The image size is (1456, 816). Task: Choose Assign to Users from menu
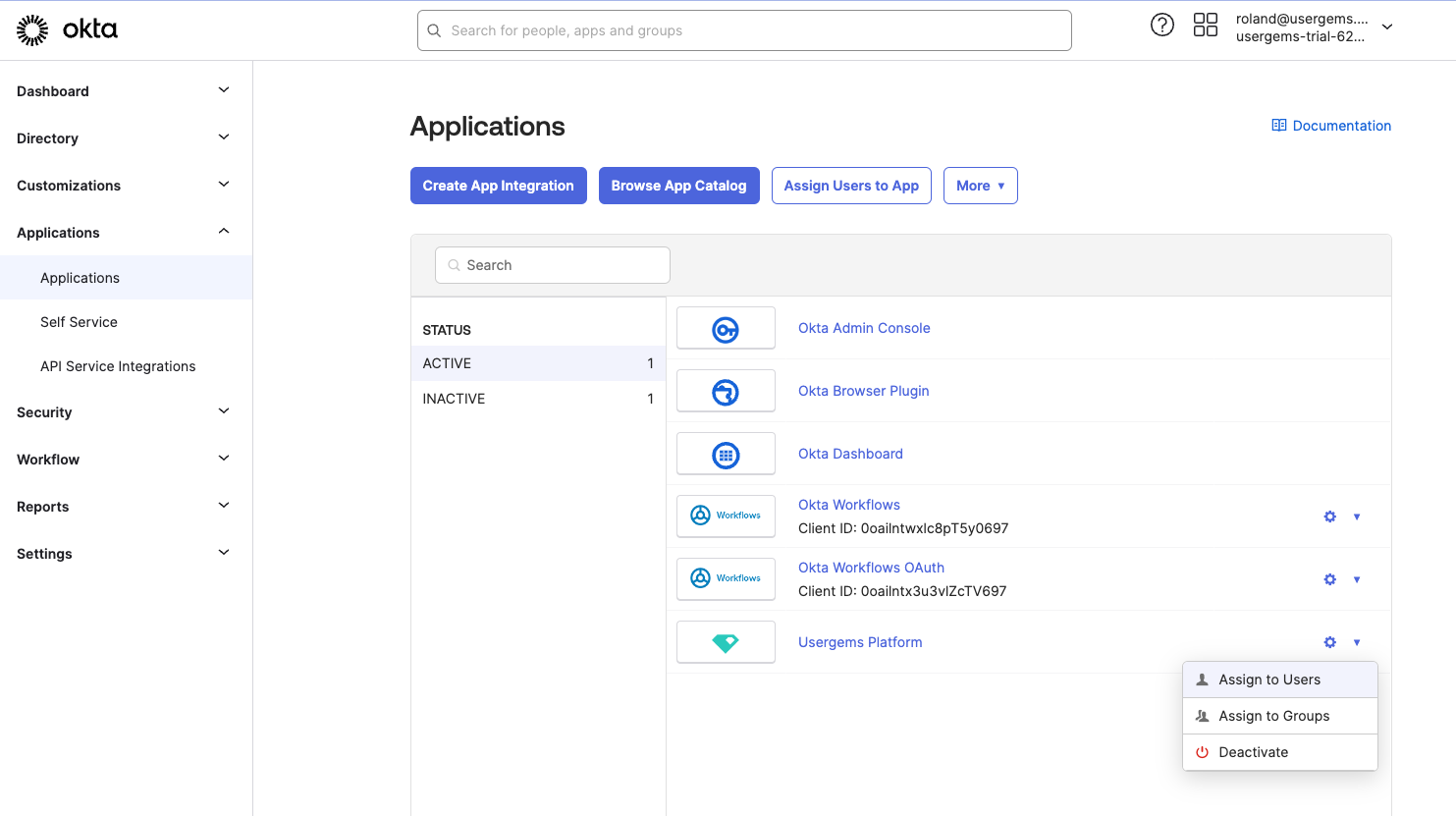tap(1280, 680)
